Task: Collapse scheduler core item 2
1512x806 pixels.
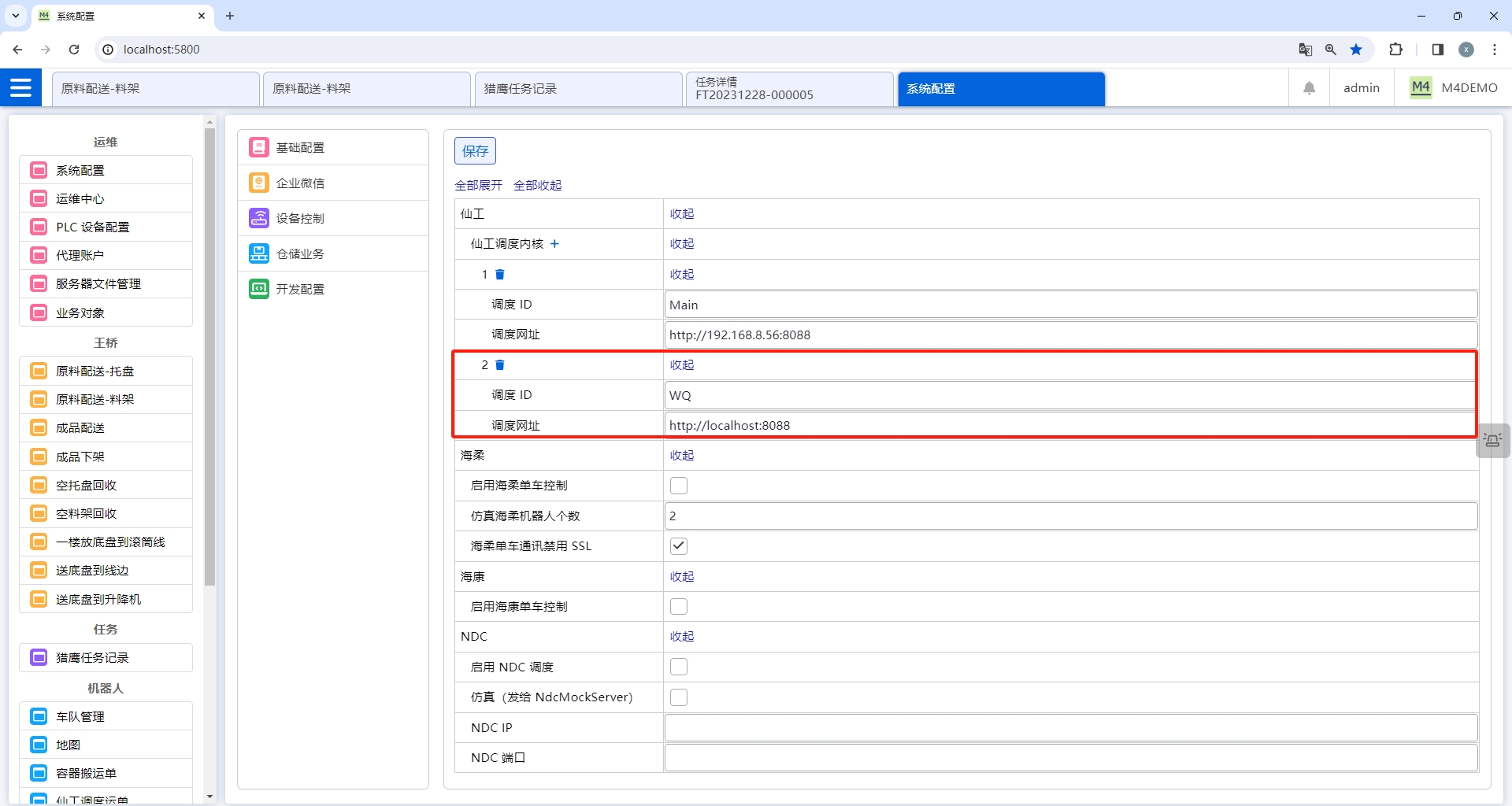Action: pos(682,365)
